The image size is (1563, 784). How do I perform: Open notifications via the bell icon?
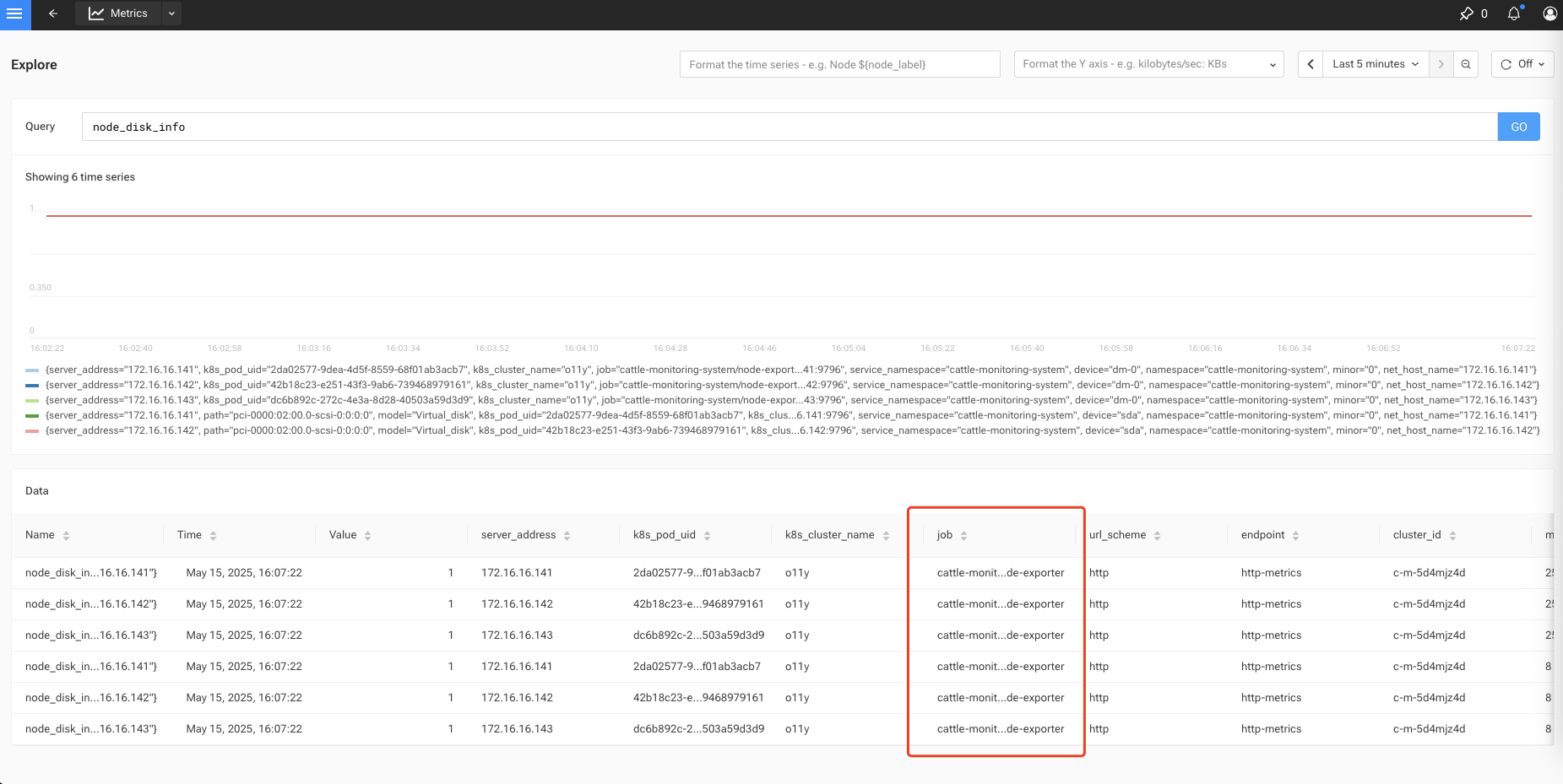1514,14
